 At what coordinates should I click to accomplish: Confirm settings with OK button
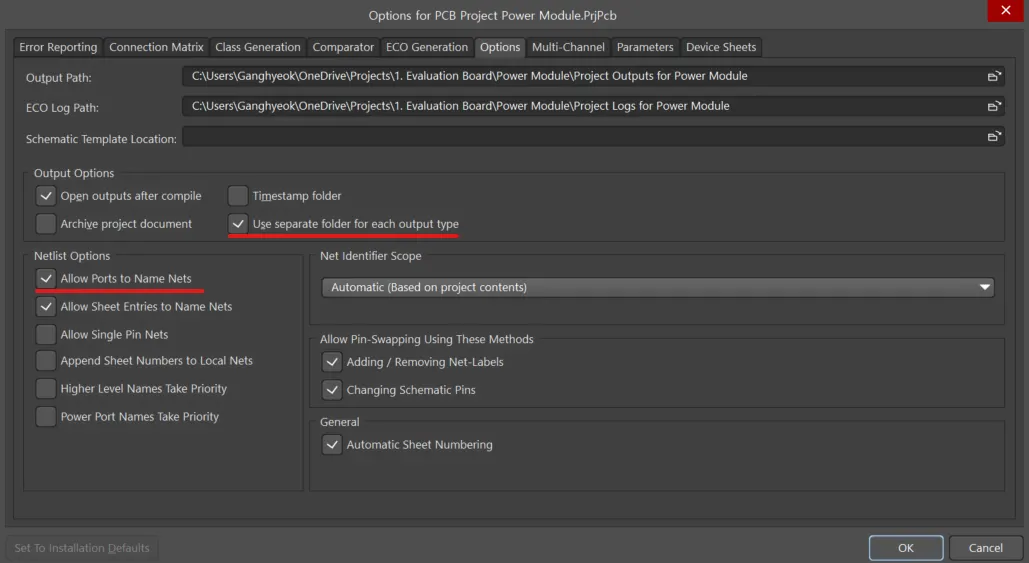[x=906, y=548]
